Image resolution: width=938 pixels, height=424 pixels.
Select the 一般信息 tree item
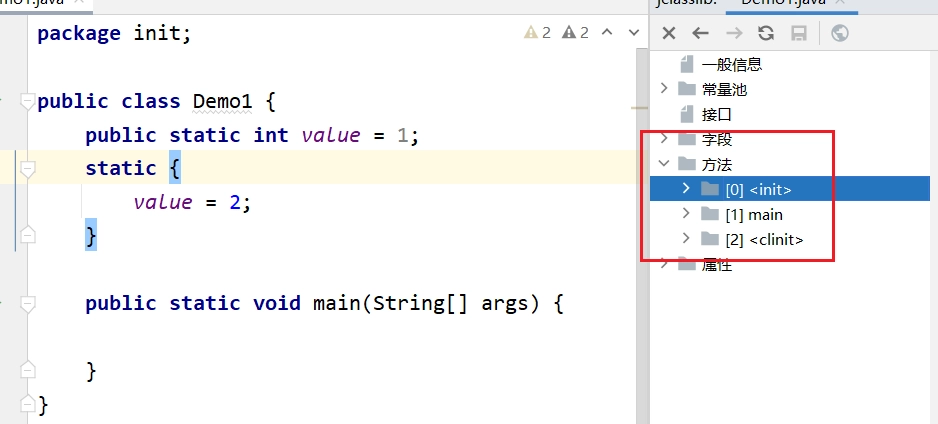pyautogui.click(x=732, y=64)
